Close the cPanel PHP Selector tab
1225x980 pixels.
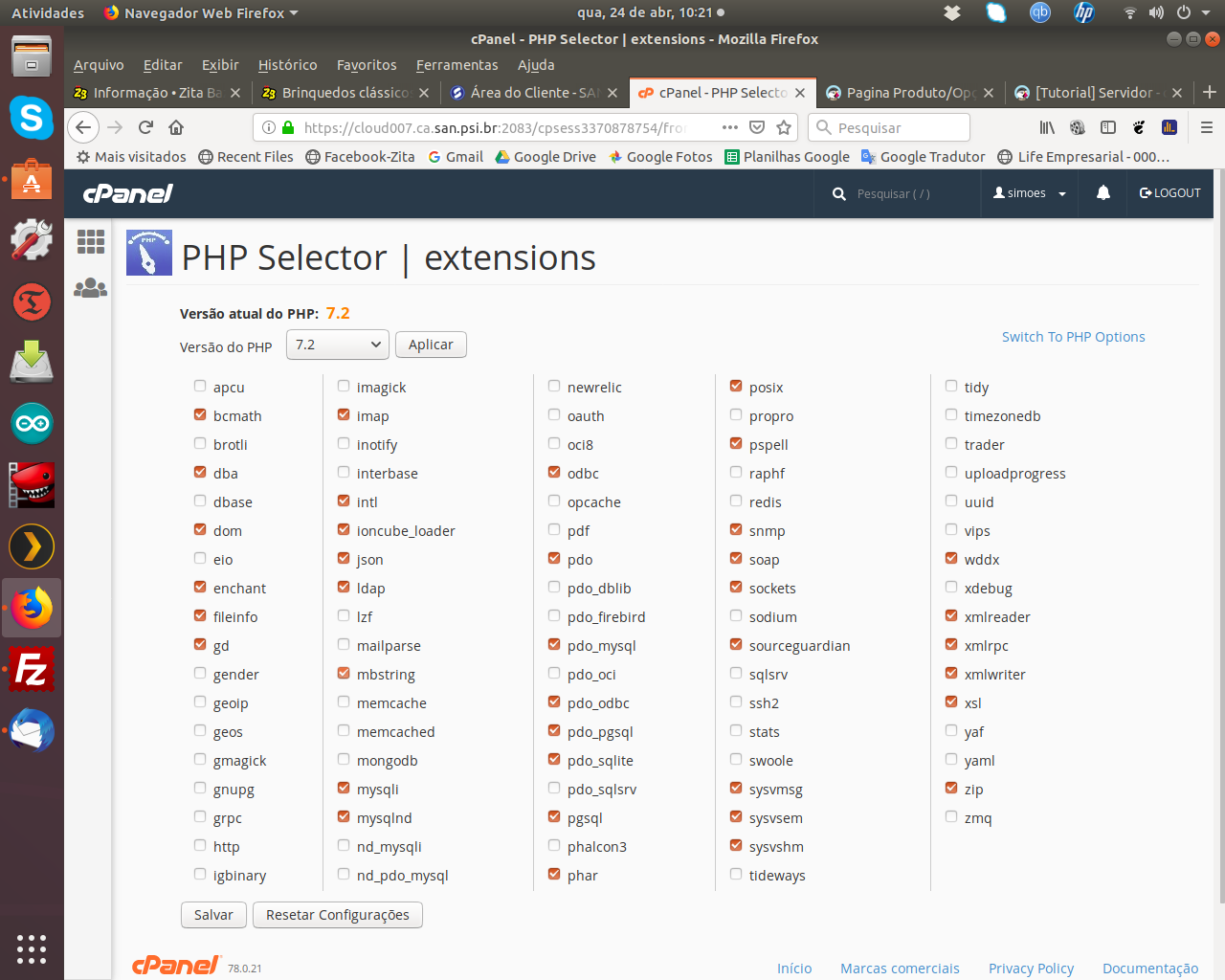(x=800, y=93)
